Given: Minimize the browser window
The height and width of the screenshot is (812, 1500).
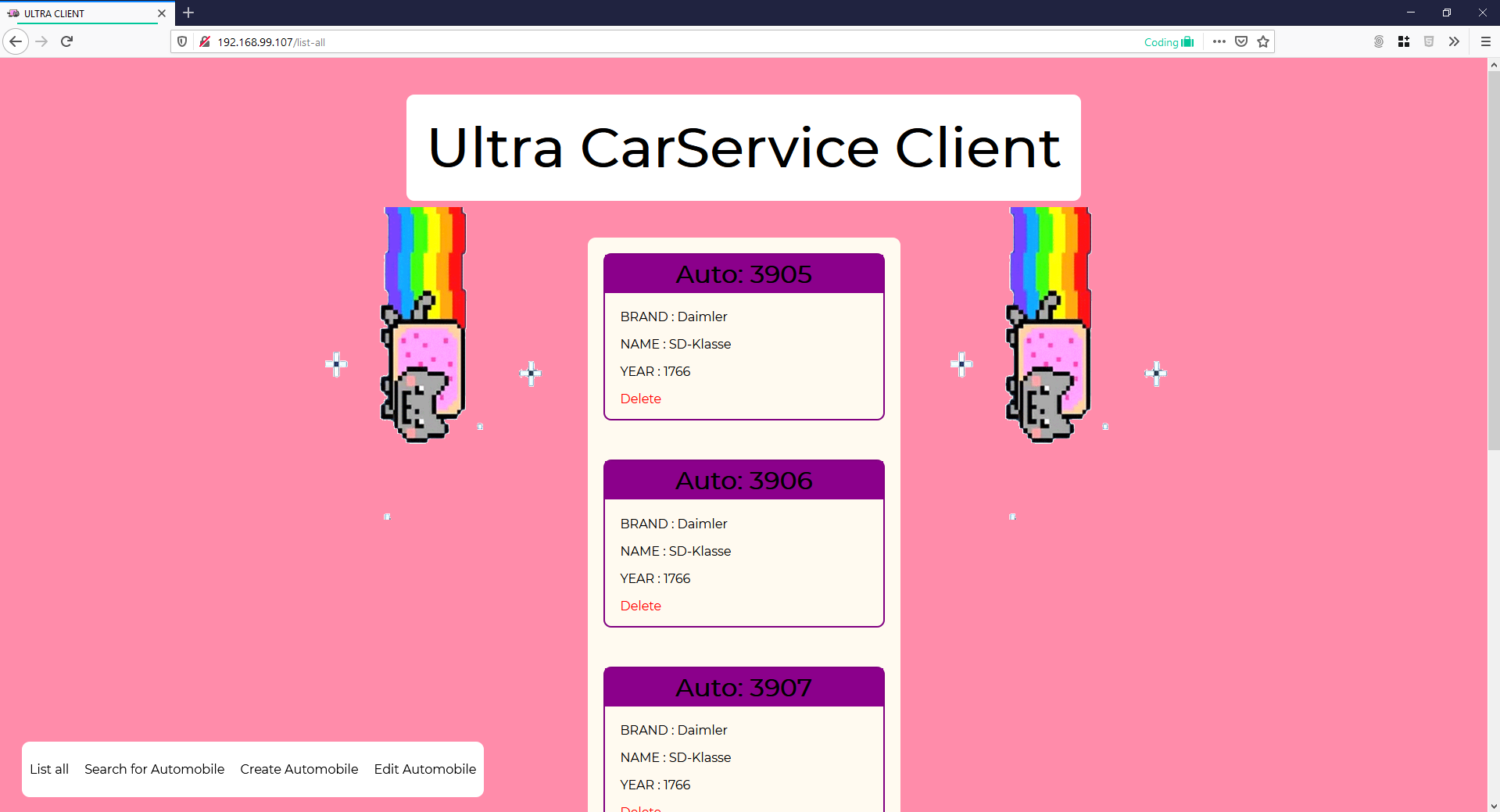Looking at the screenshot, I should click(1411, 13).
